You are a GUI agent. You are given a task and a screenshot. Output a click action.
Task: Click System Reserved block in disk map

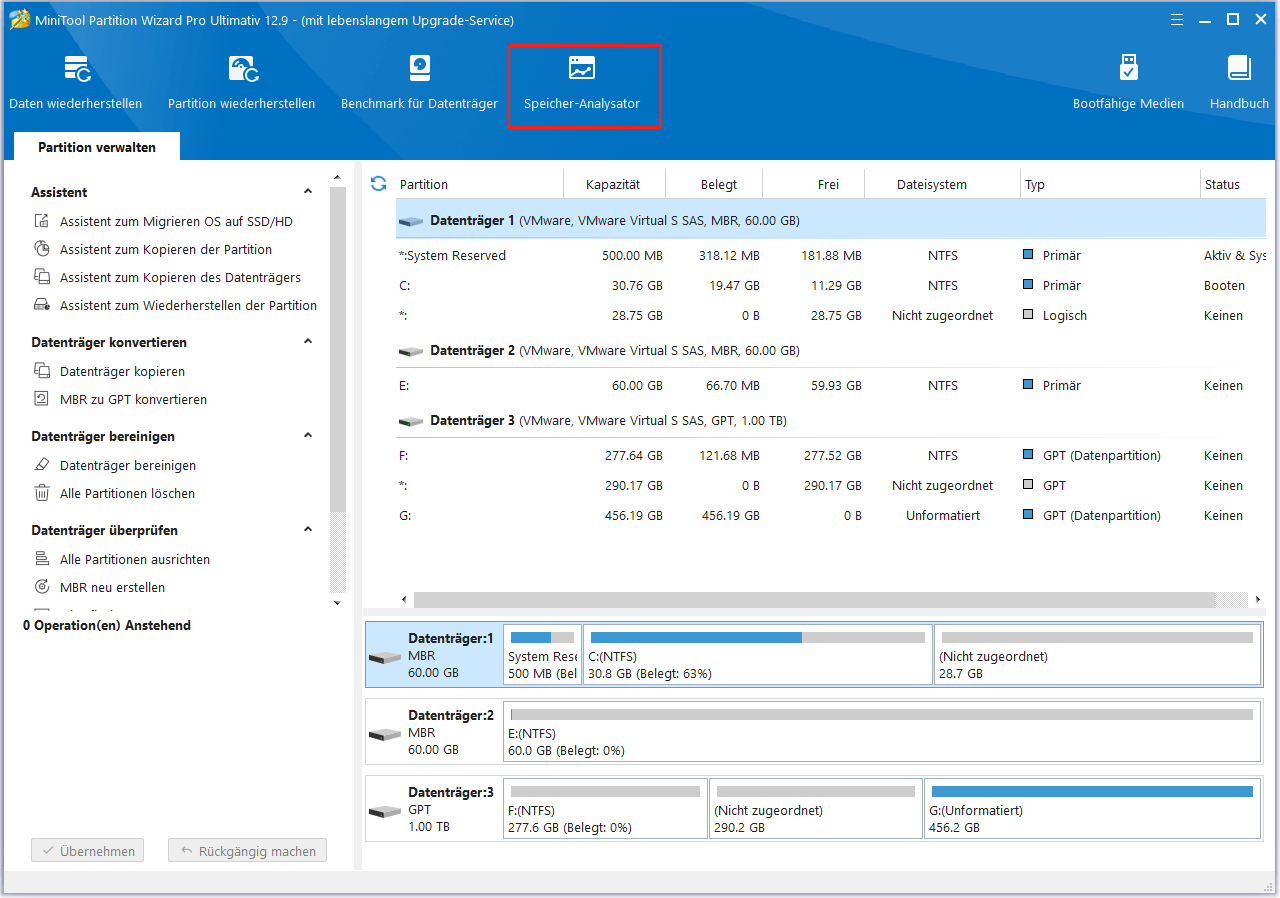coord(542,654)
